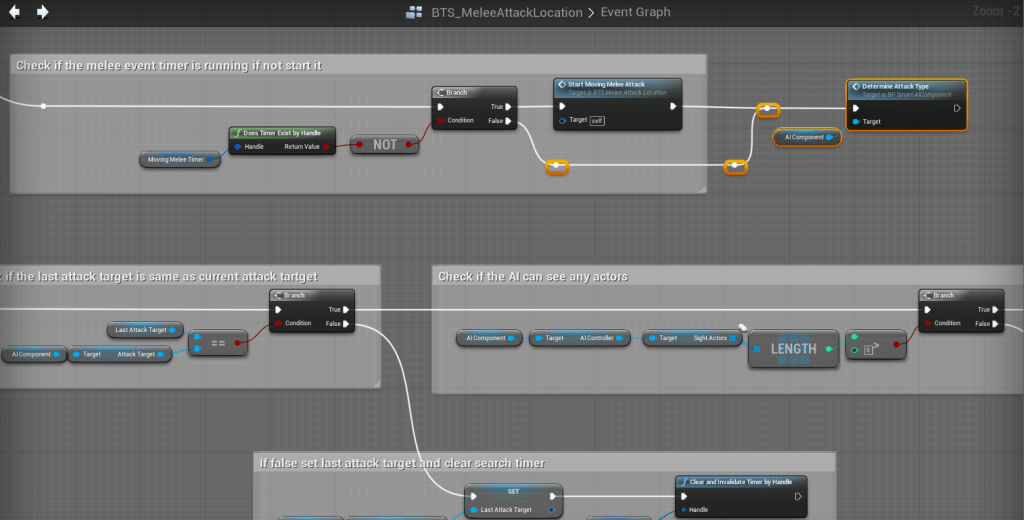Click the Event Graph breadcrumb
This screenshot has width=1024, height=520.
pyautogui.click(x=635, y=13)
